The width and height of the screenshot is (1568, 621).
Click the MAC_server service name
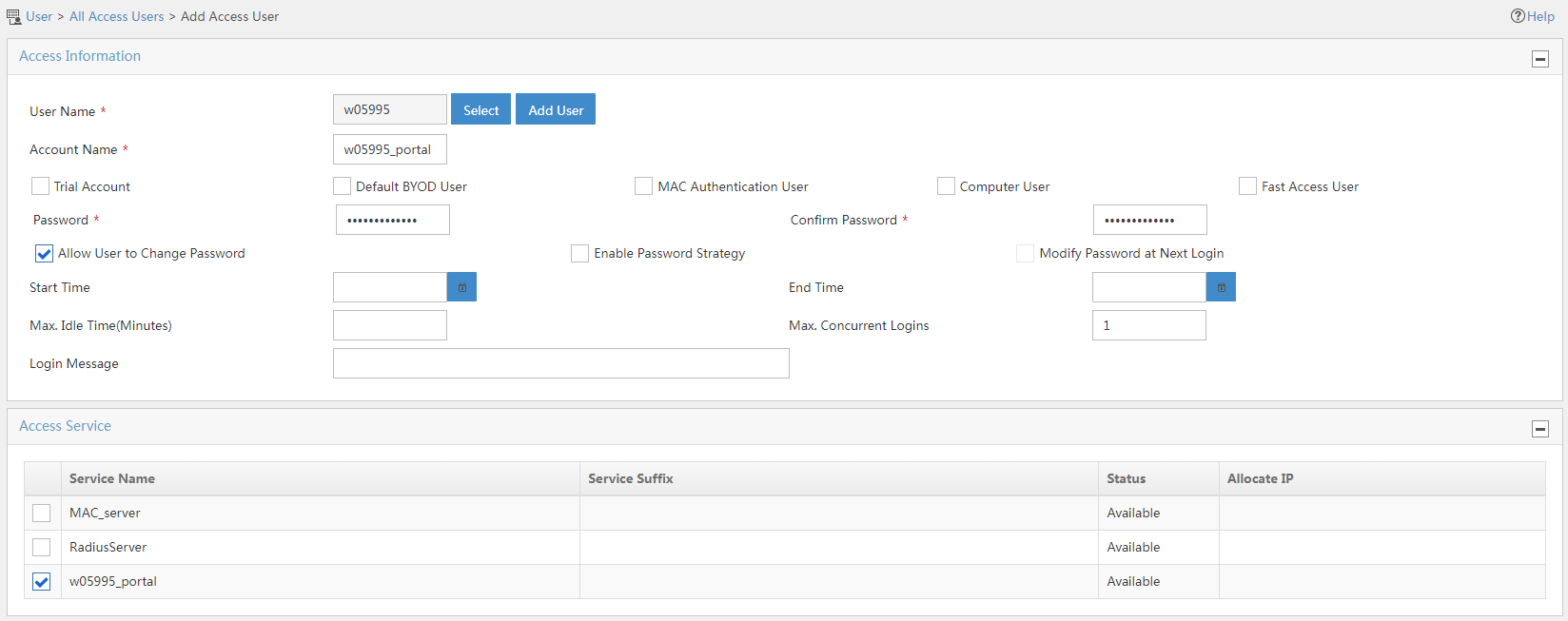click(105, 513)
